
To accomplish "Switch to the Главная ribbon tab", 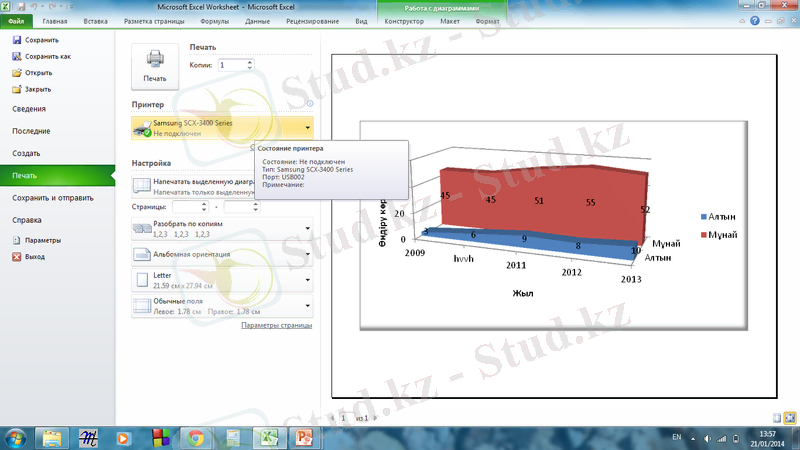I will (56, 20).
